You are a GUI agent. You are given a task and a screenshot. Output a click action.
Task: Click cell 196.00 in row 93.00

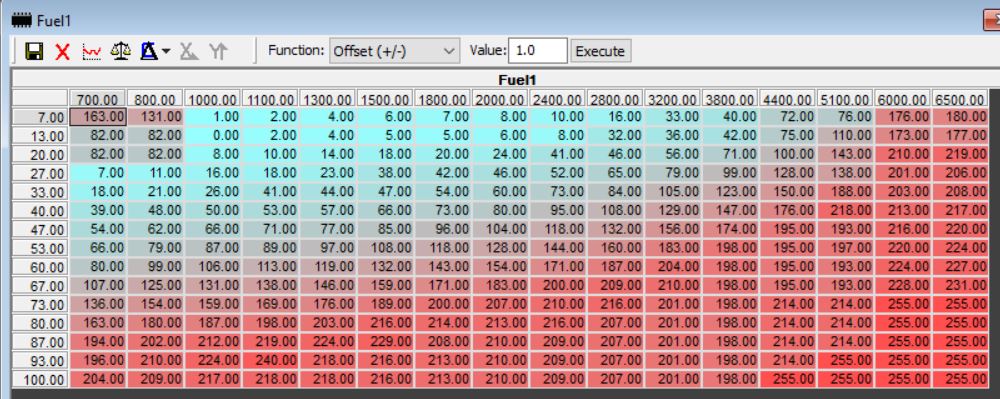coord(98,361)
